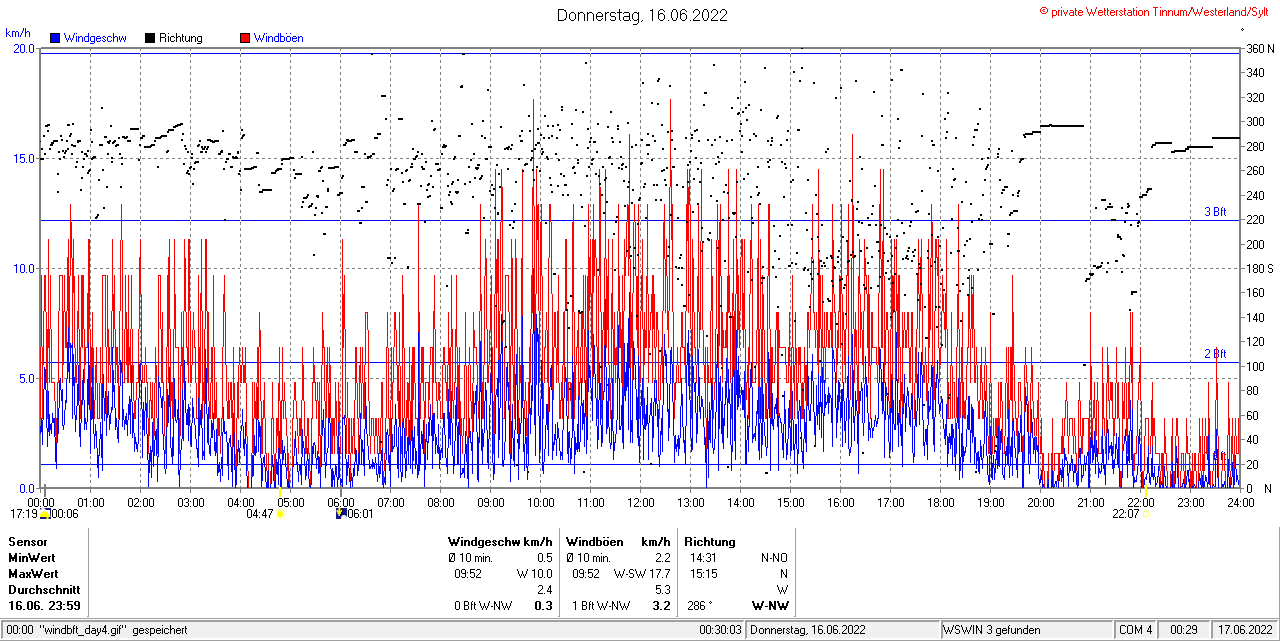Click the 00:06 time under the axis
Image resolution: width=1280 pixels, height=641 pixels.
(x=64, y=514)
